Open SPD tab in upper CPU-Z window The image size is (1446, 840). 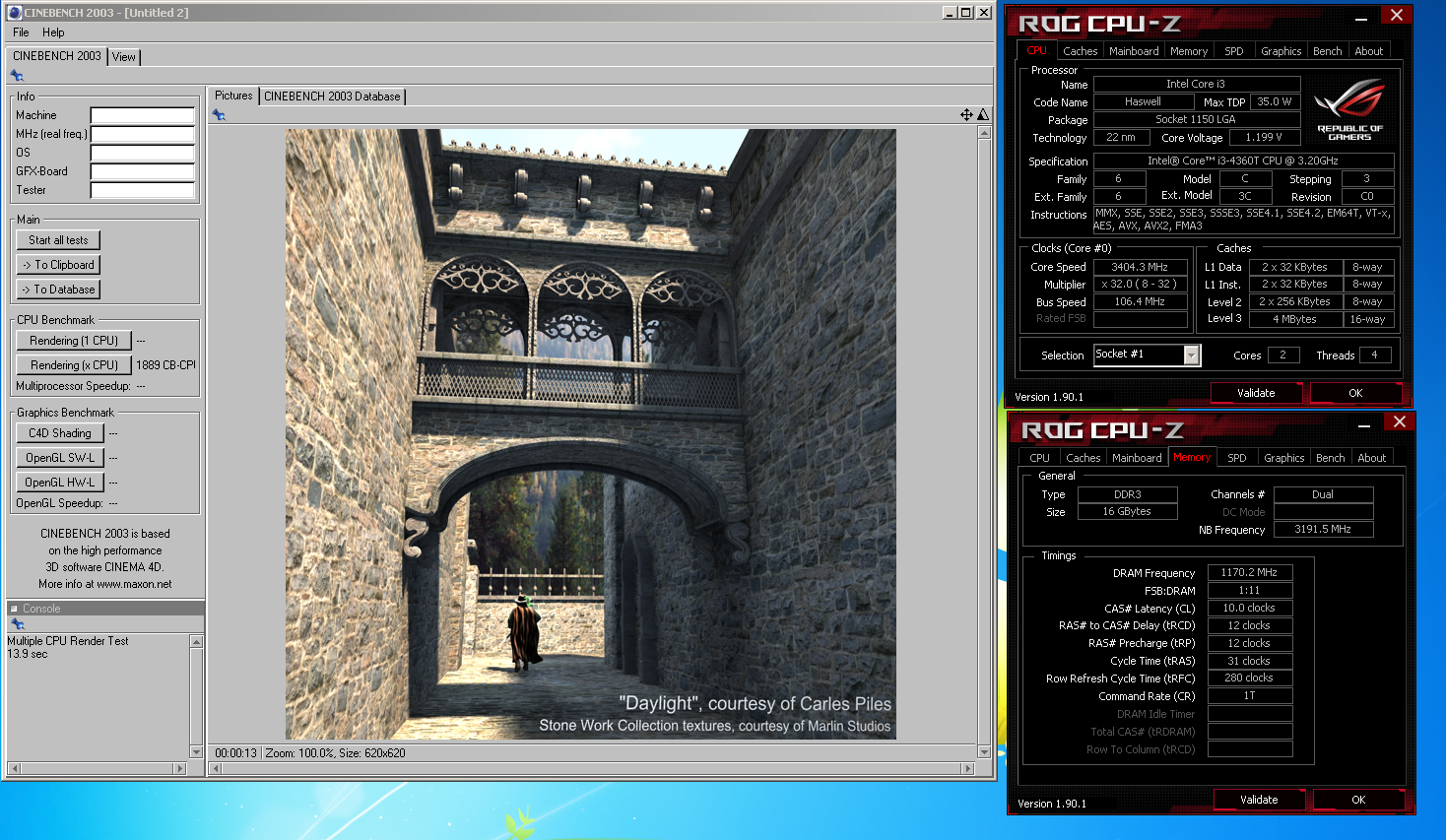(x=1234, y=51)
